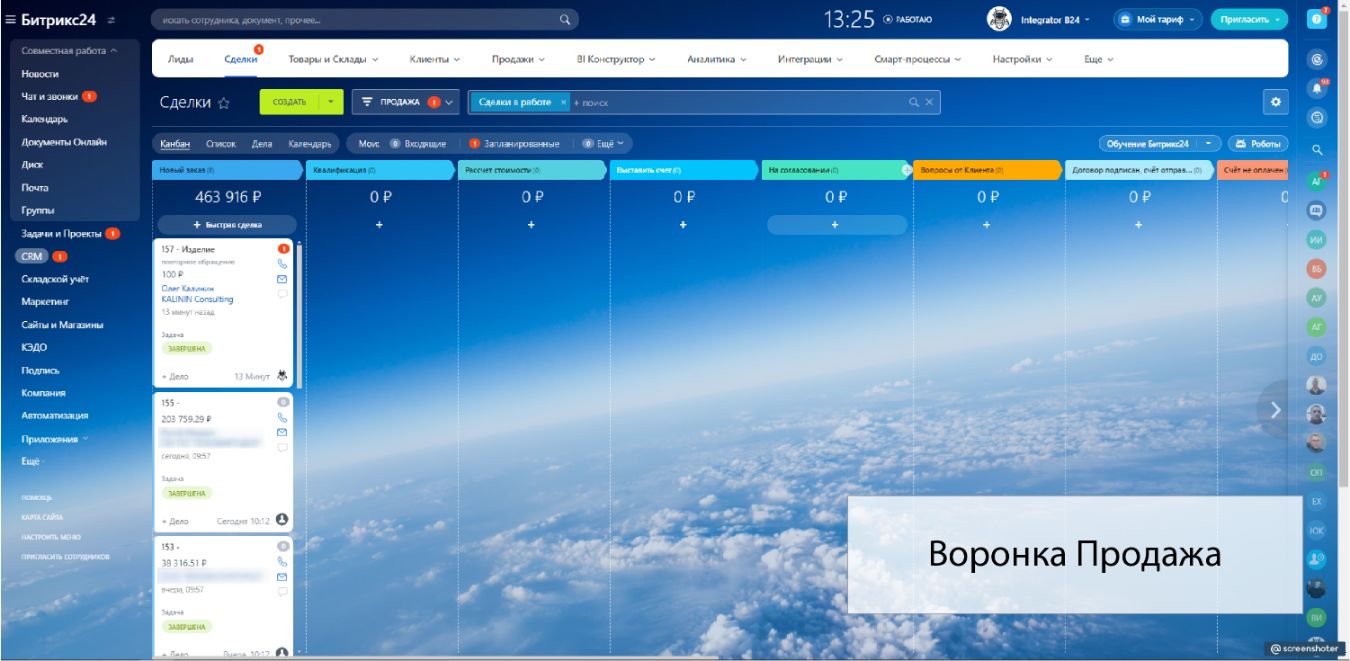Open Аналитика menu
The width and height of the screenshot is (1350, 661).
click(717, 59)
